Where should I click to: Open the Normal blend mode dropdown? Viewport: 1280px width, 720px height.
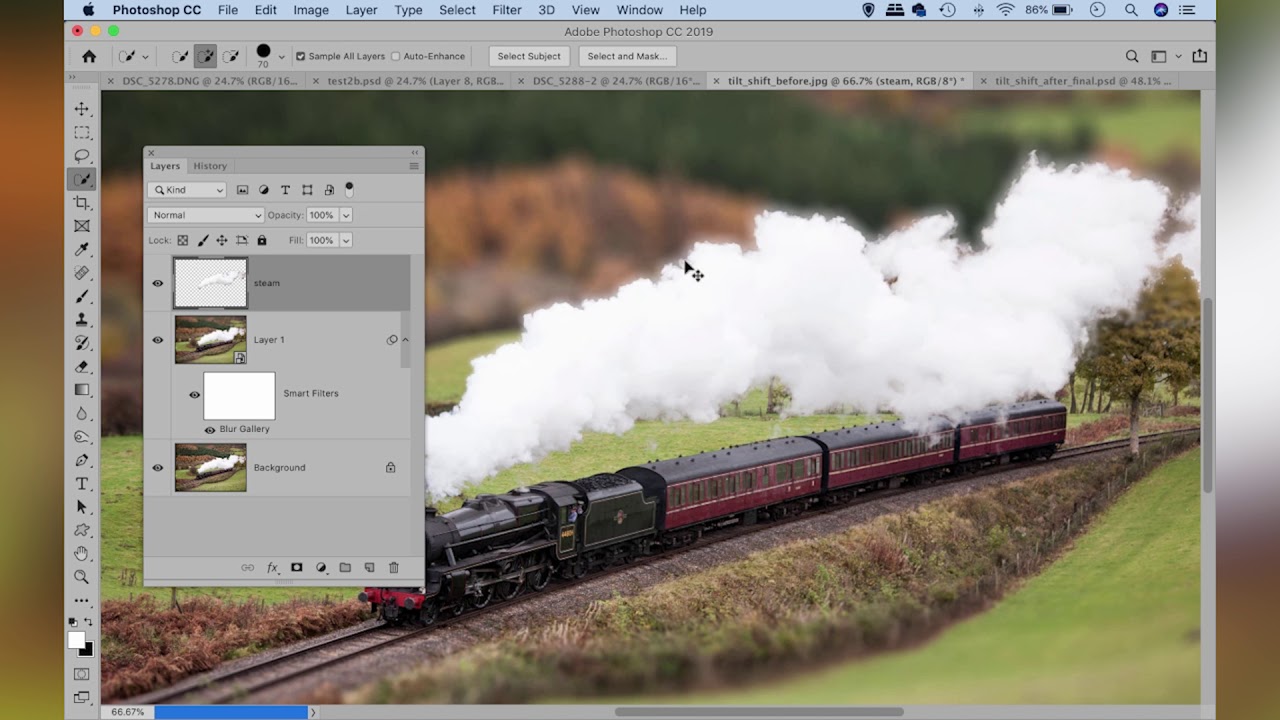(205, 215)
